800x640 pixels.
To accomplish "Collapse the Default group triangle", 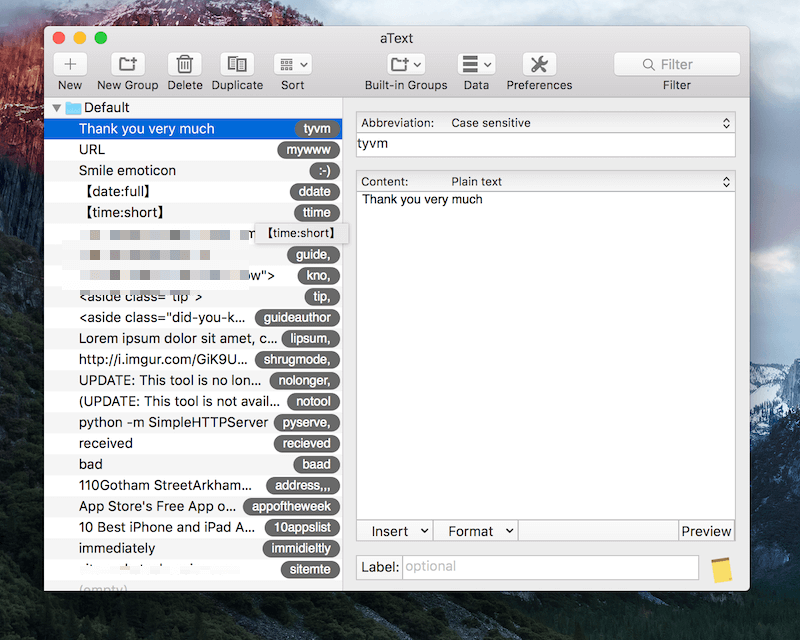I will [x=57, y=108].
